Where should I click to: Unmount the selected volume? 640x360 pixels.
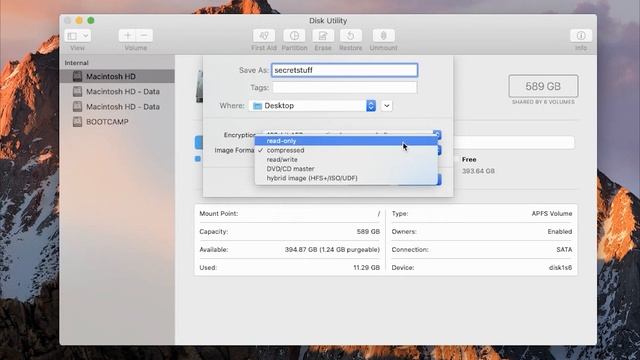click(383, 36)
